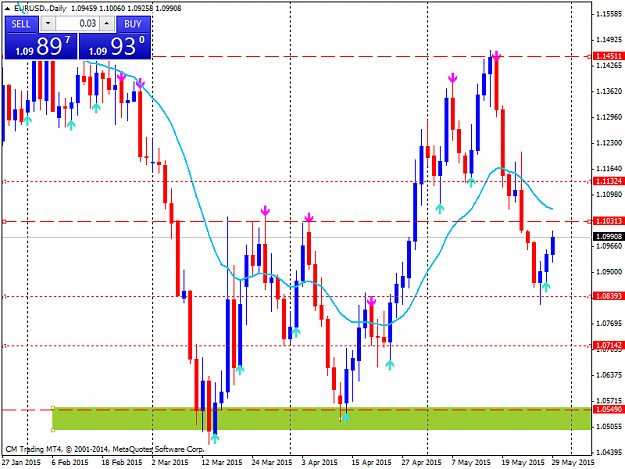Image resolution: width=625 pixels, height=469 pixels.
Task: Decrease trade volume with down arrow
Action: [48, 24]
